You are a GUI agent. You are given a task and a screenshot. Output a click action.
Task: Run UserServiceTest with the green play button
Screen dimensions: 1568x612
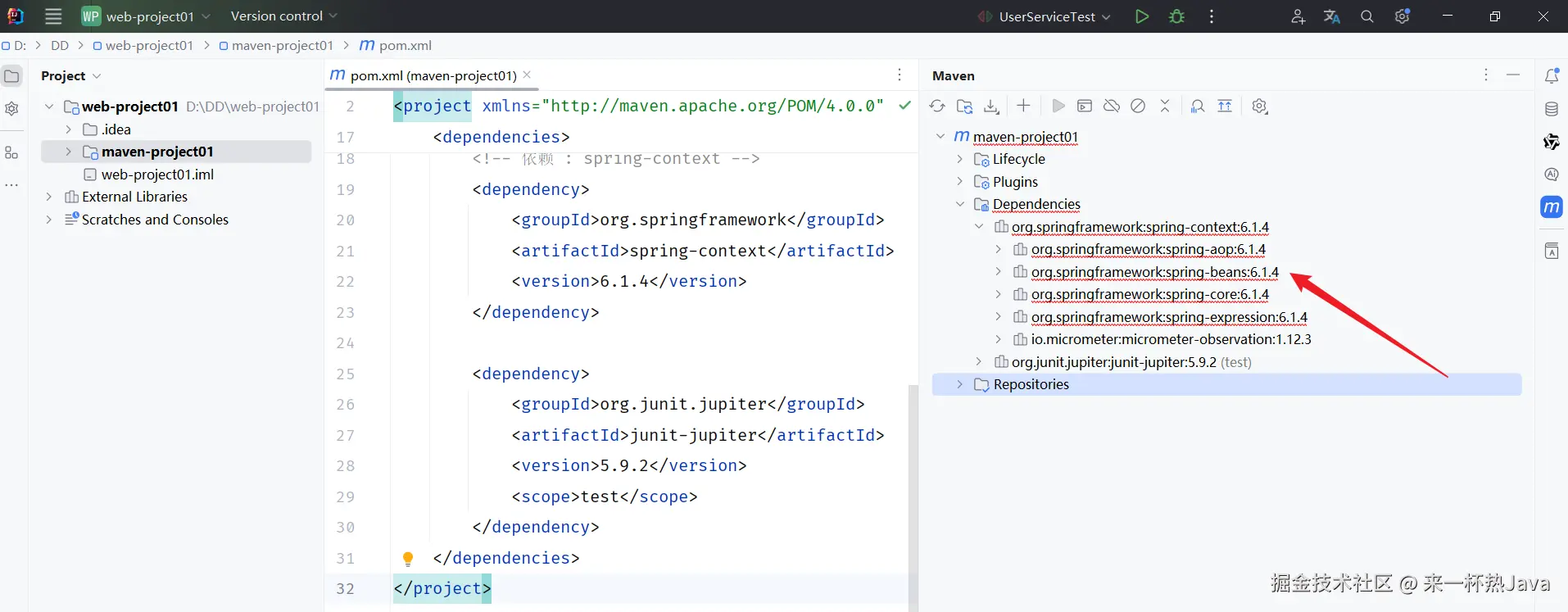[1141, 16]
